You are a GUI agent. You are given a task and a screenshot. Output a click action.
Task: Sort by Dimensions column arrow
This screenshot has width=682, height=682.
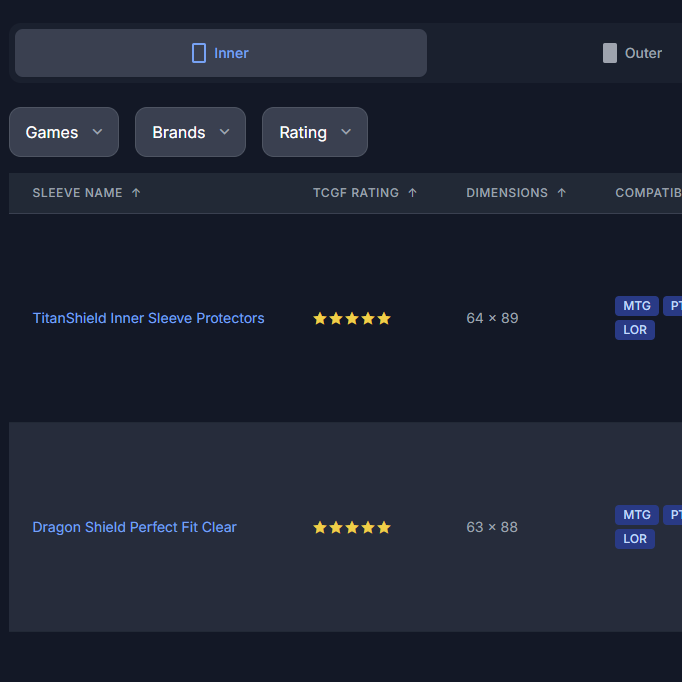coord(561,193)
